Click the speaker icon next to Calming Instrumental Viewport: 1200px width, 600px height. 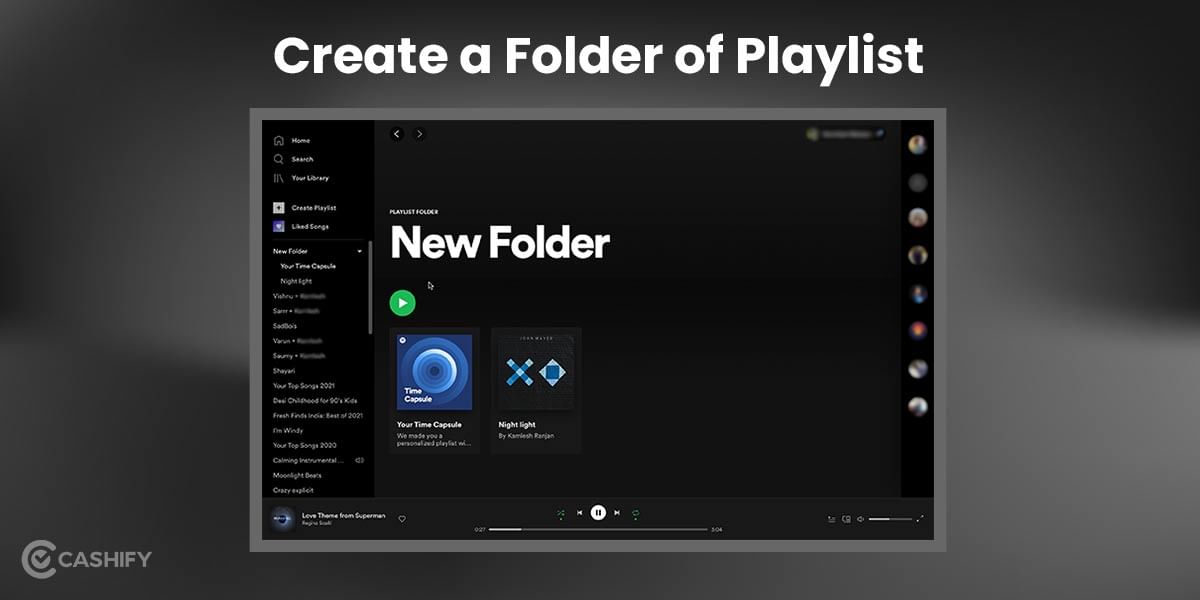click(359, 460)
